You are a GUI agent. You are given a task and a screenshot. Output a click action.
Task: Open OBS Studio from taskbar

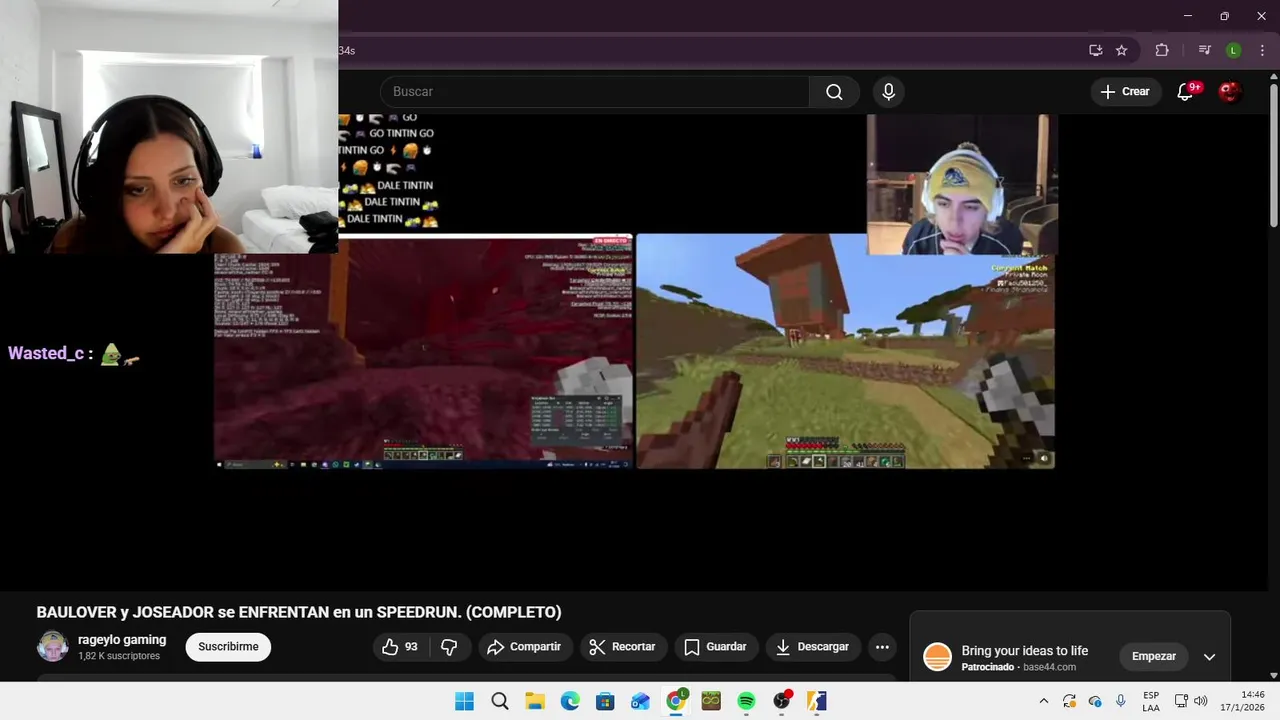(781, 701)
